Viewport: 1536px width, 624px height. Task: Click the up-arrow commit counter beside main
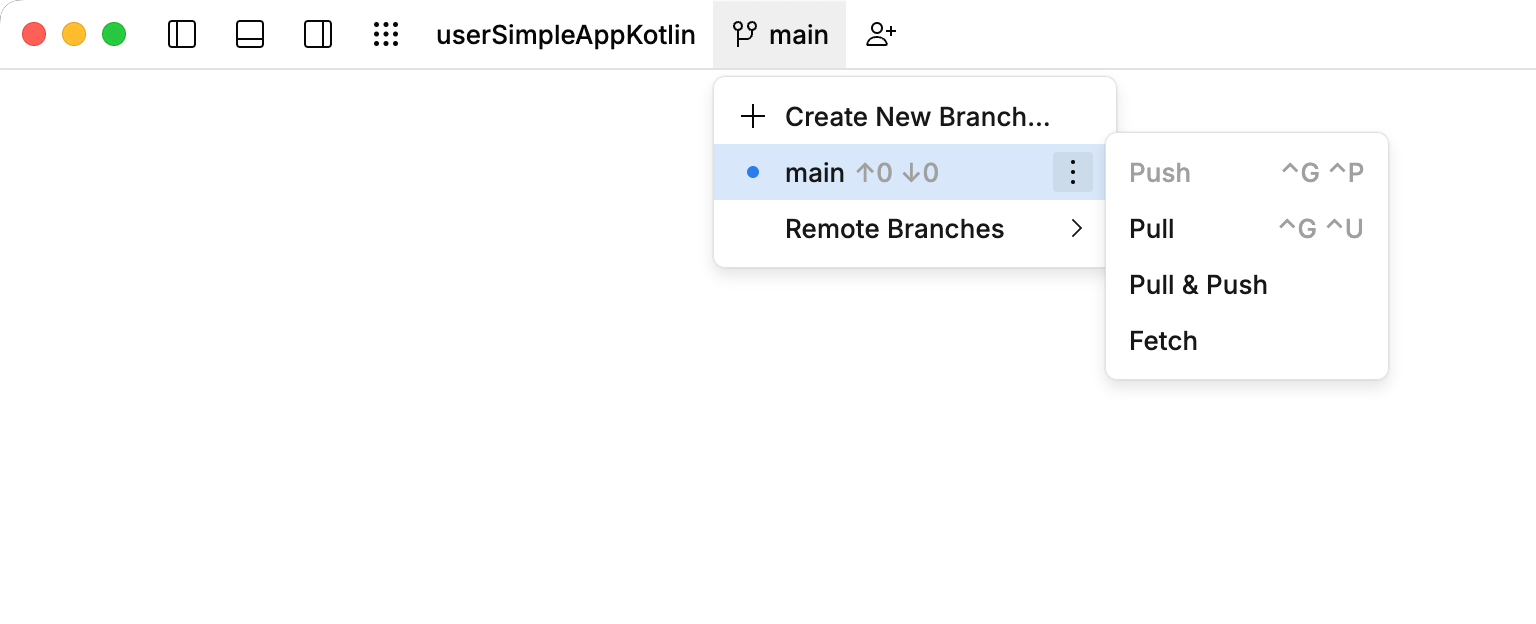[875, 172]
